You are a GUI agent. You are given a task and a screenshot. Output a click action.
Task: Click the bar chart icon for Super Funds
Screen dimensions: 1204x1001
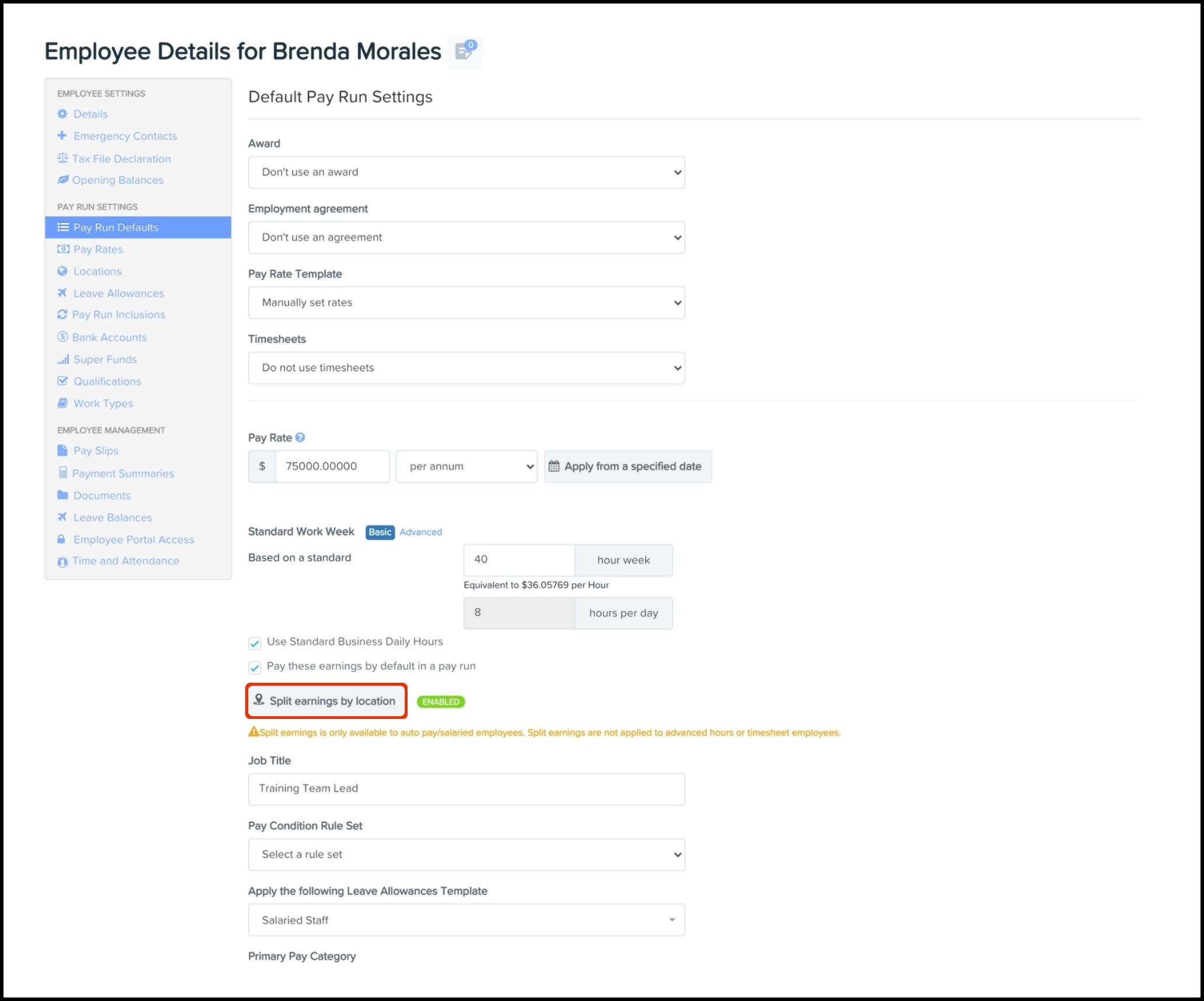click(x=62, y=359)
